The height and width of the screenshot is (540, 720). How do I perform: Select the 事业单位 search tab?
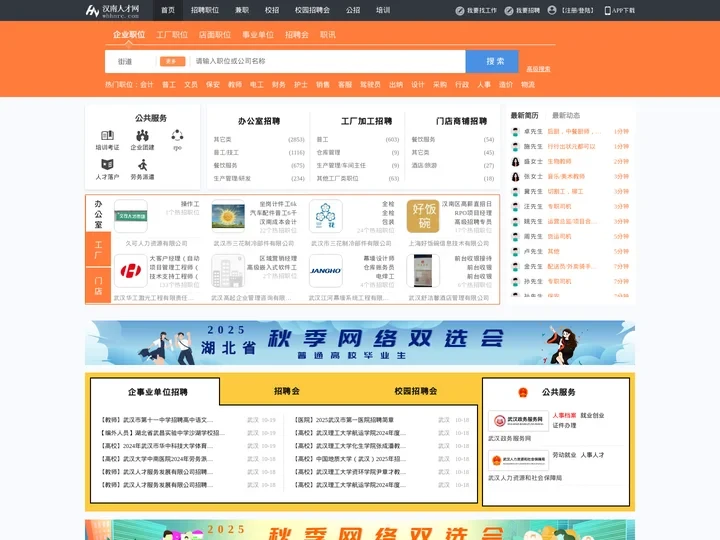pyautogui.click(x=258, y=34)
